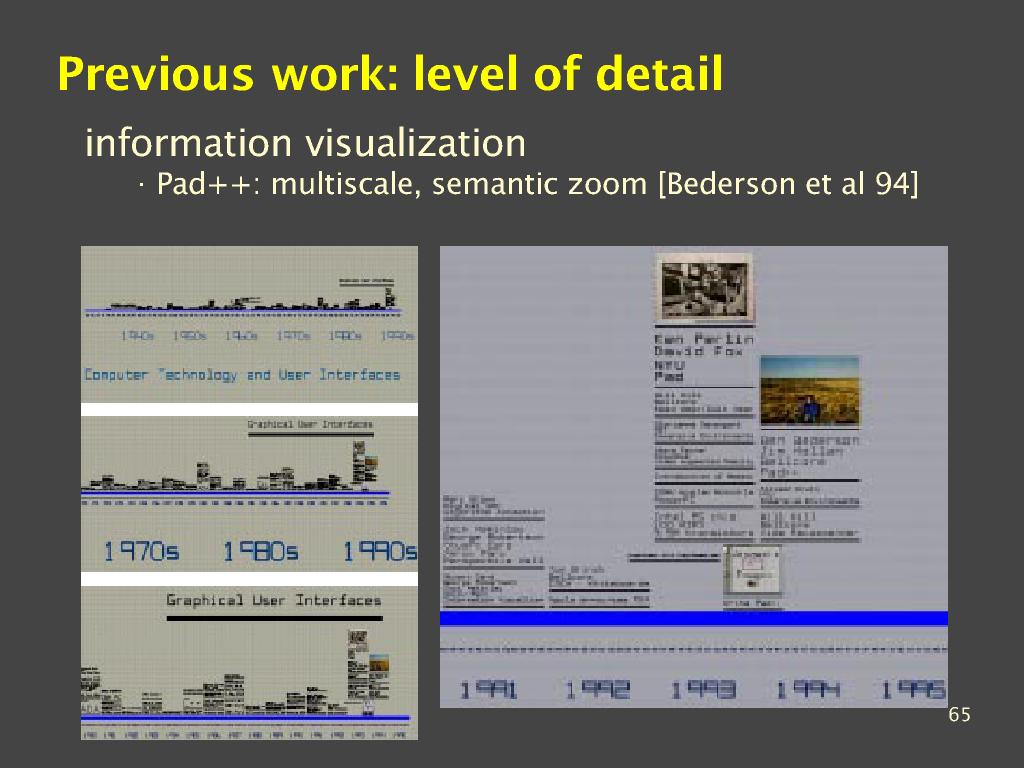The height and width of the screenshot is (768, 1024).
Task: Select the large 'Graphical User Interfaces' heading
Action: 273,600
